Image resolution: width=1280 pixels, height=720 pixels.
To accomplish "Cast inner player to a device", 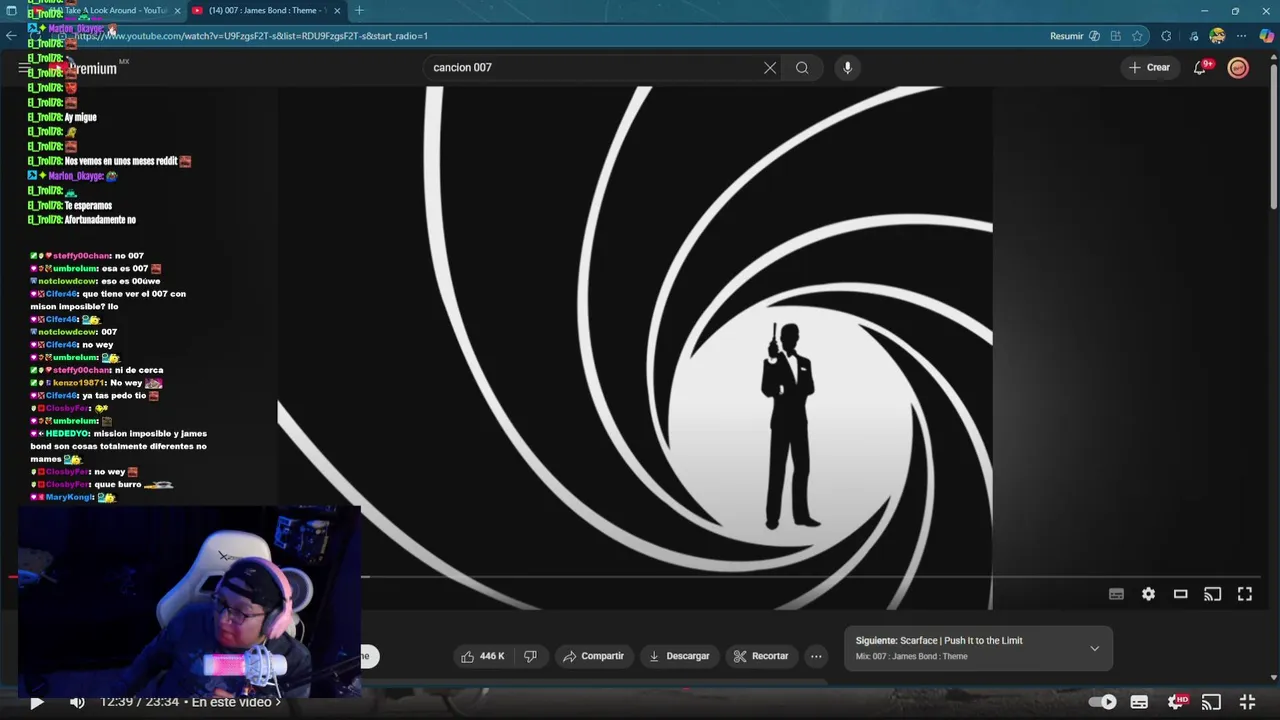I will coord(1212,594).
